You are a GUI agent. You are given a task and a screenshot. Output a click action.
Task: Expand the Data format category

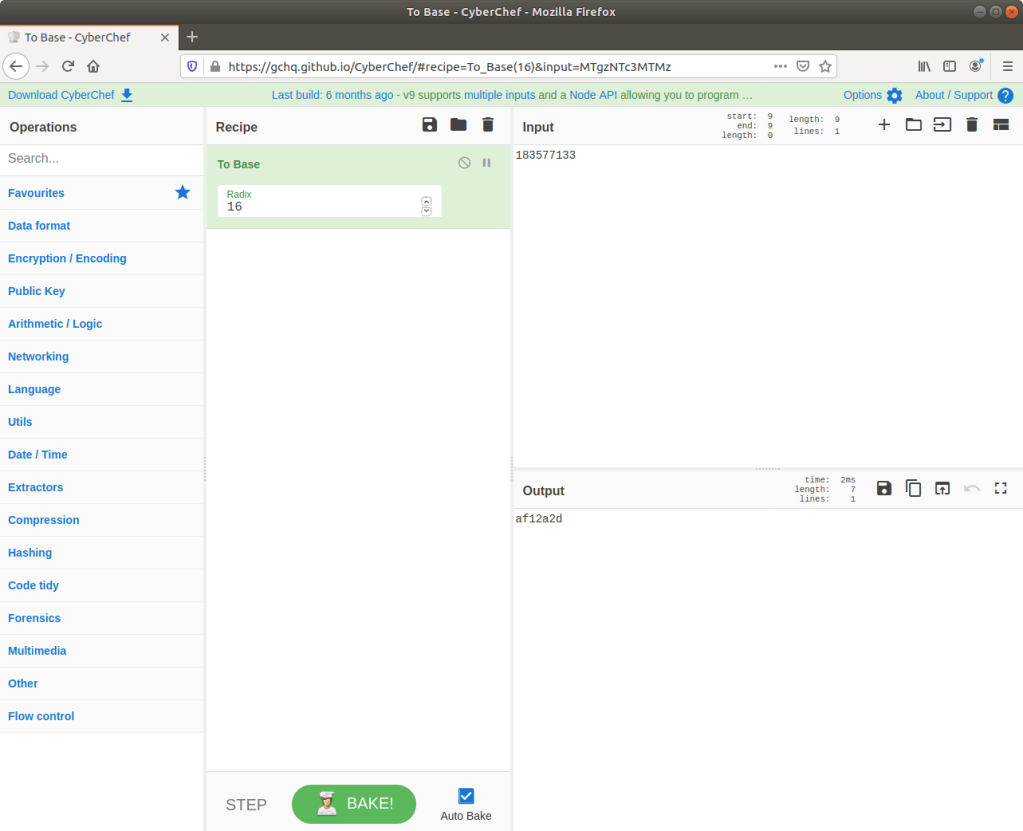coord(39,226)
